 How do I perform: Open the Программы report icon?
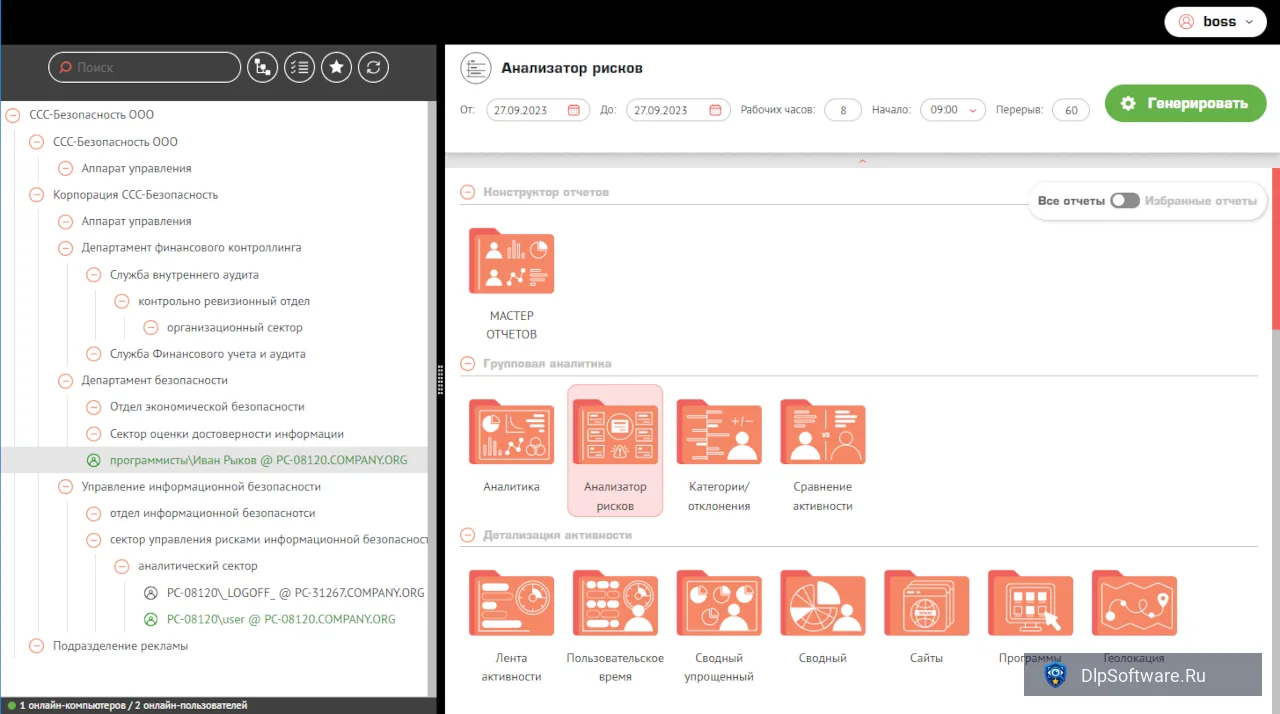[x=1031, y=603]
